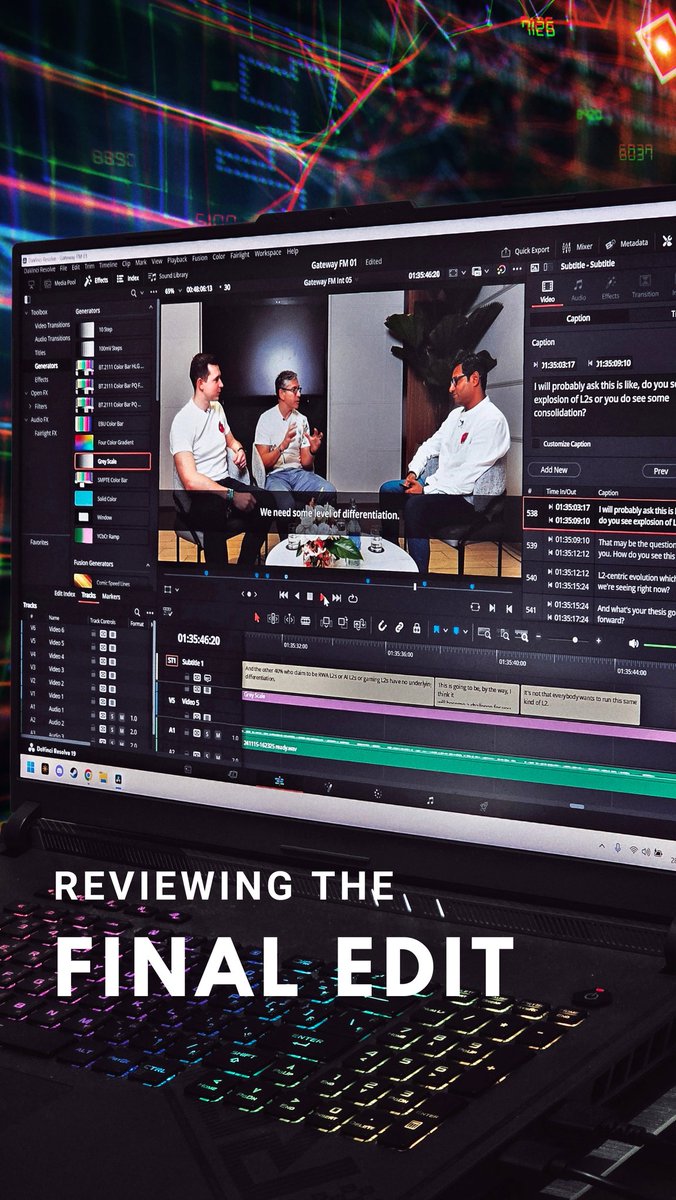Select the Grey Scale generator
Image resolution: width=676 pixels, height=1200 pixels.
pyautogui.click(x=112, y=462)
